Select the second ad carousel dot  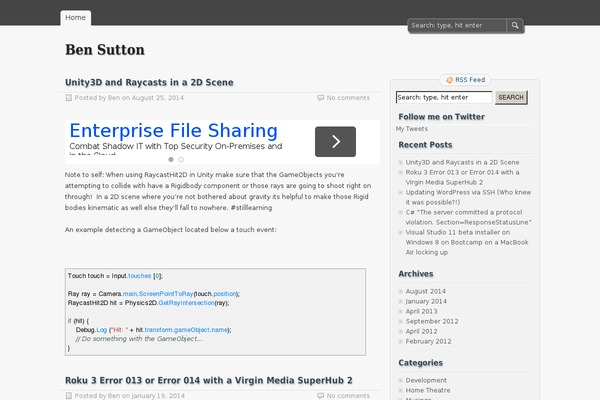click(x=182, y=159)
